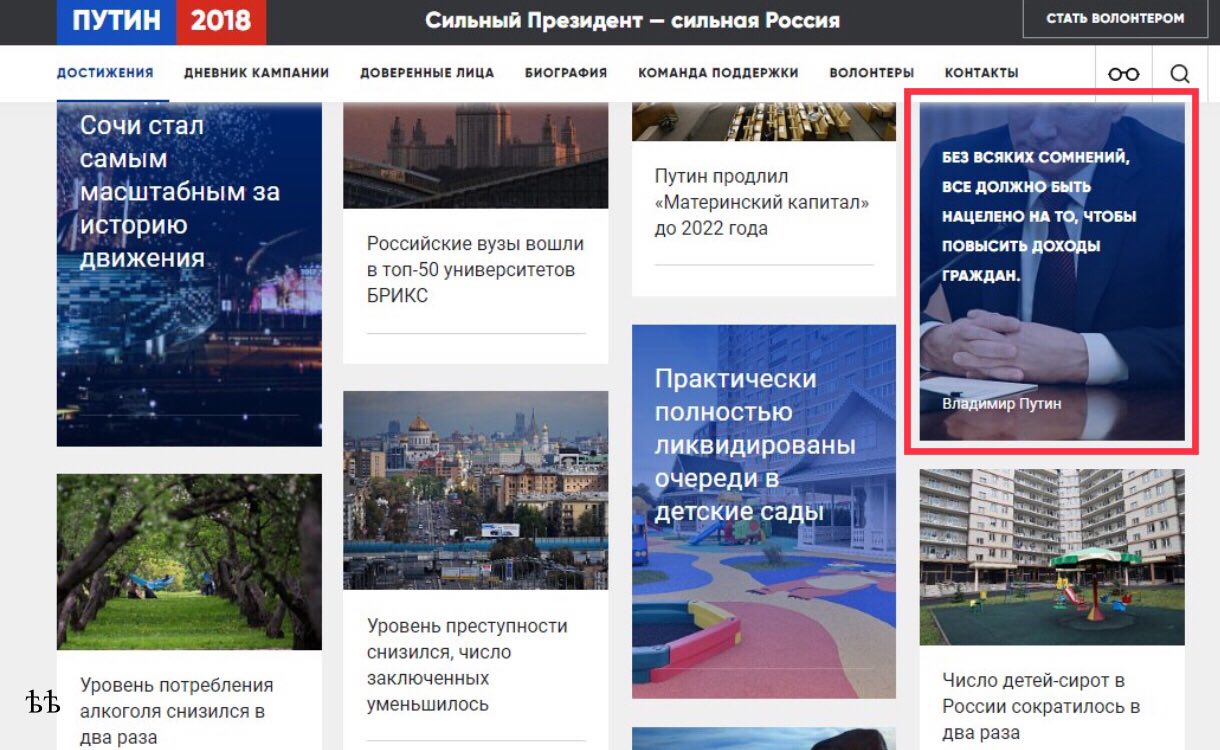Click the green park trees photo
Screen dimensions: 1220x750
pos(189,562)
